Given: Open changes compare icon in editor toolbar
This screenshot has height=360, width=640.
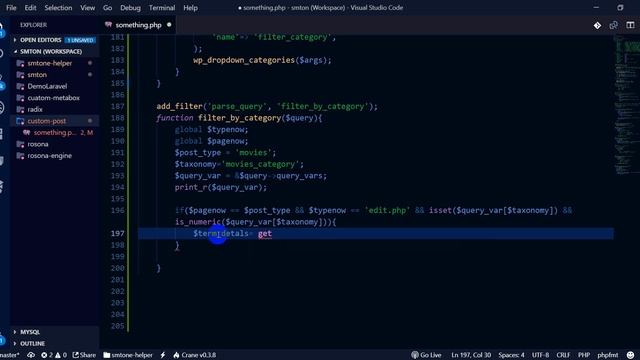Looking at the screenshot, I should point(613,25).
